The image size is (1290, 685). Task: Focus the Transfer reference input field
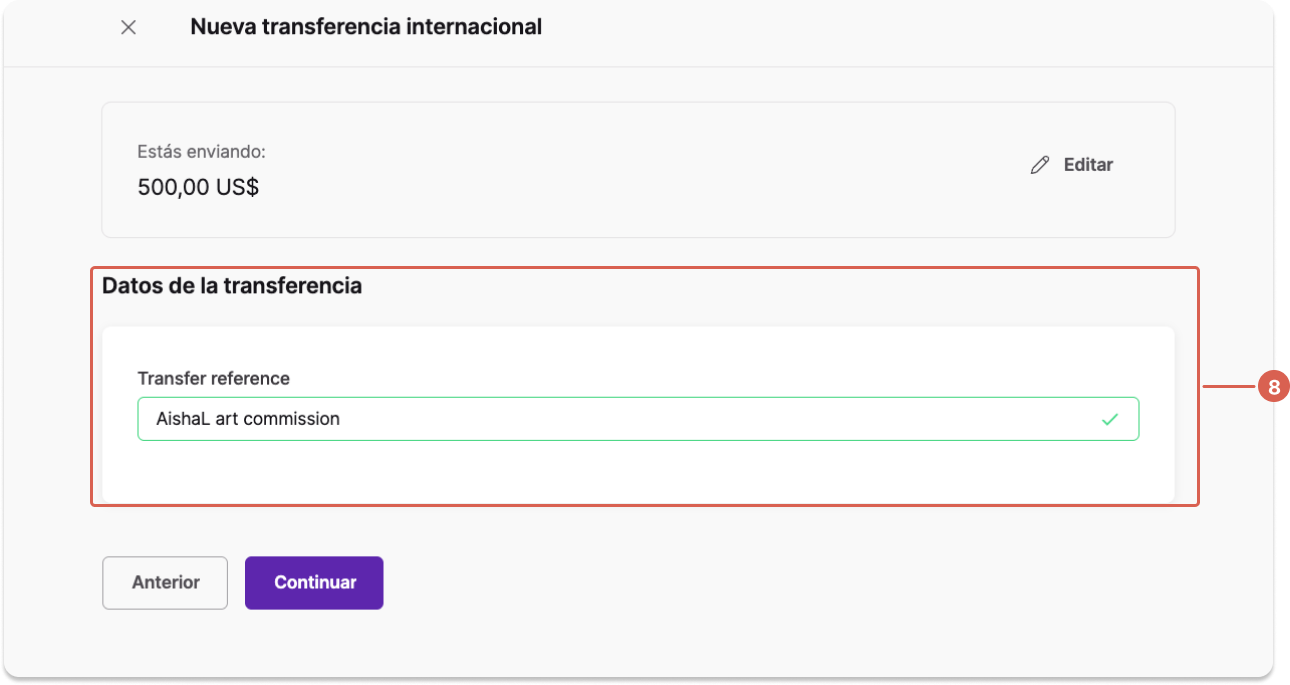pos(638,419)
